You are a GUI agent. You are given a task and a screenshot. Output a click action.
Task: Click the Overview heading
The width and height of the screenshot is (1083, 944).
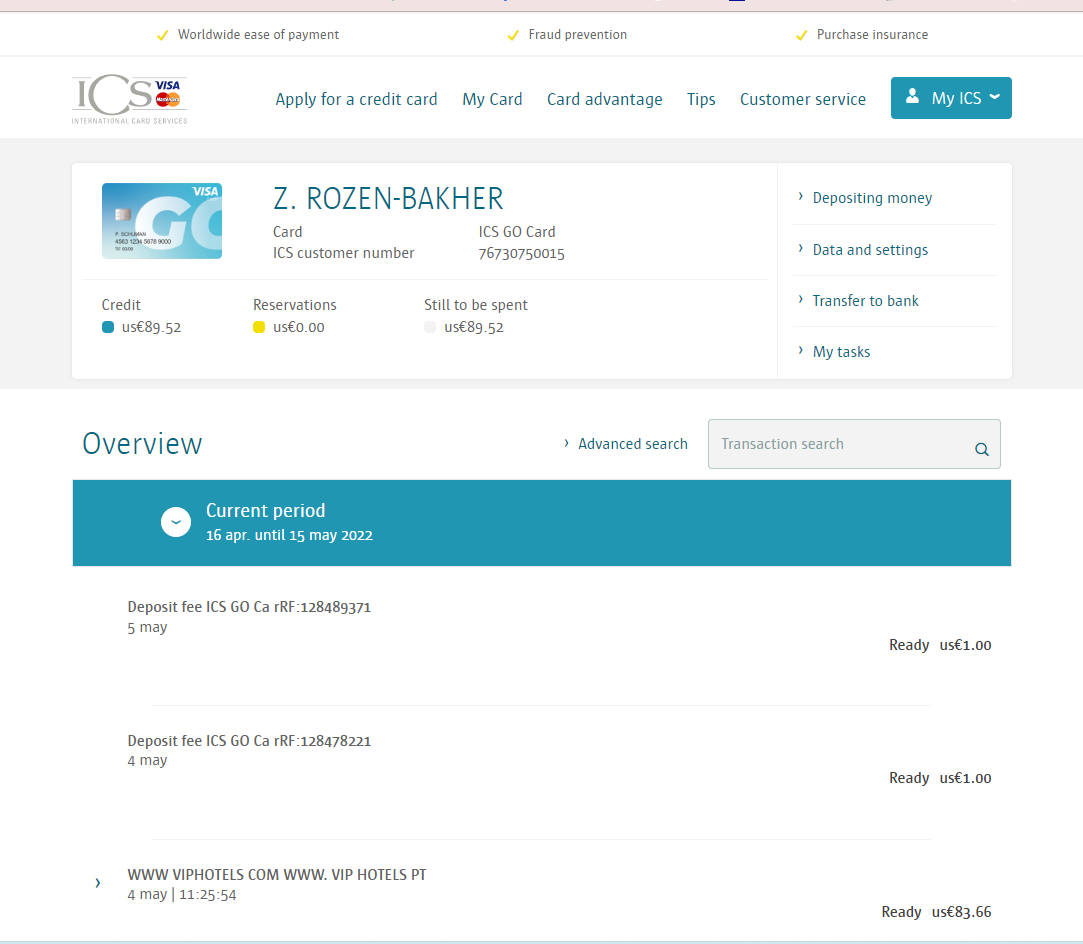(142, 444)
